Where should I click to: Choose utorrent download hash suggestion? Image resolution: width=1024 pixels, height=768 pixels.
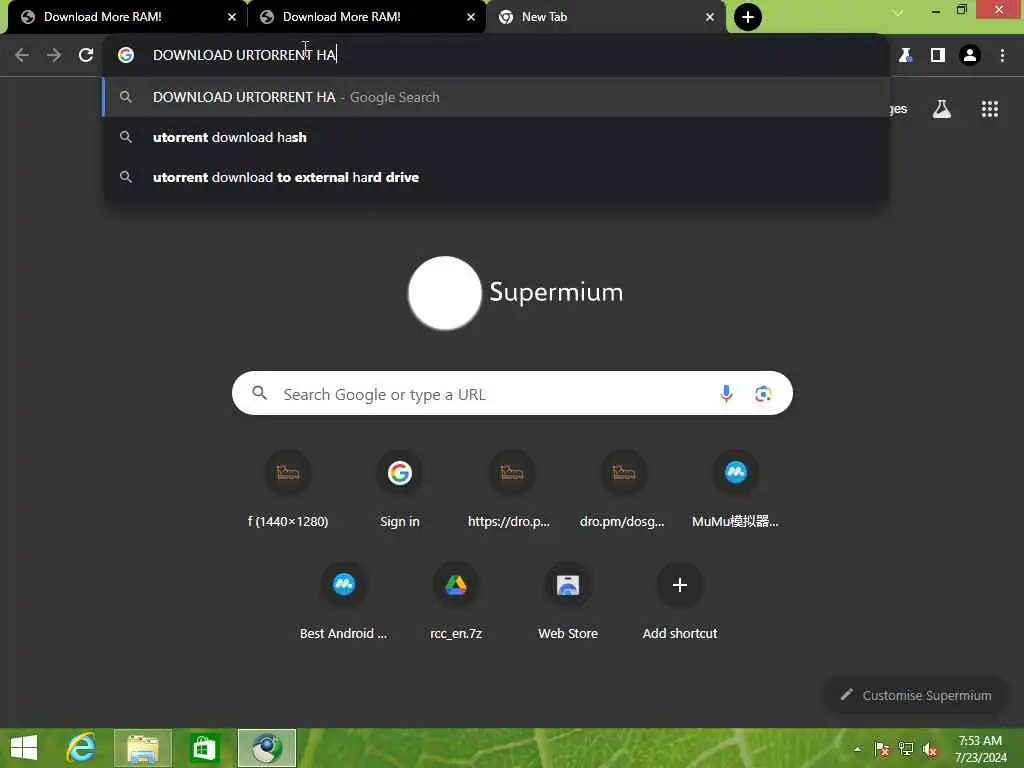[x=496, y=137]
